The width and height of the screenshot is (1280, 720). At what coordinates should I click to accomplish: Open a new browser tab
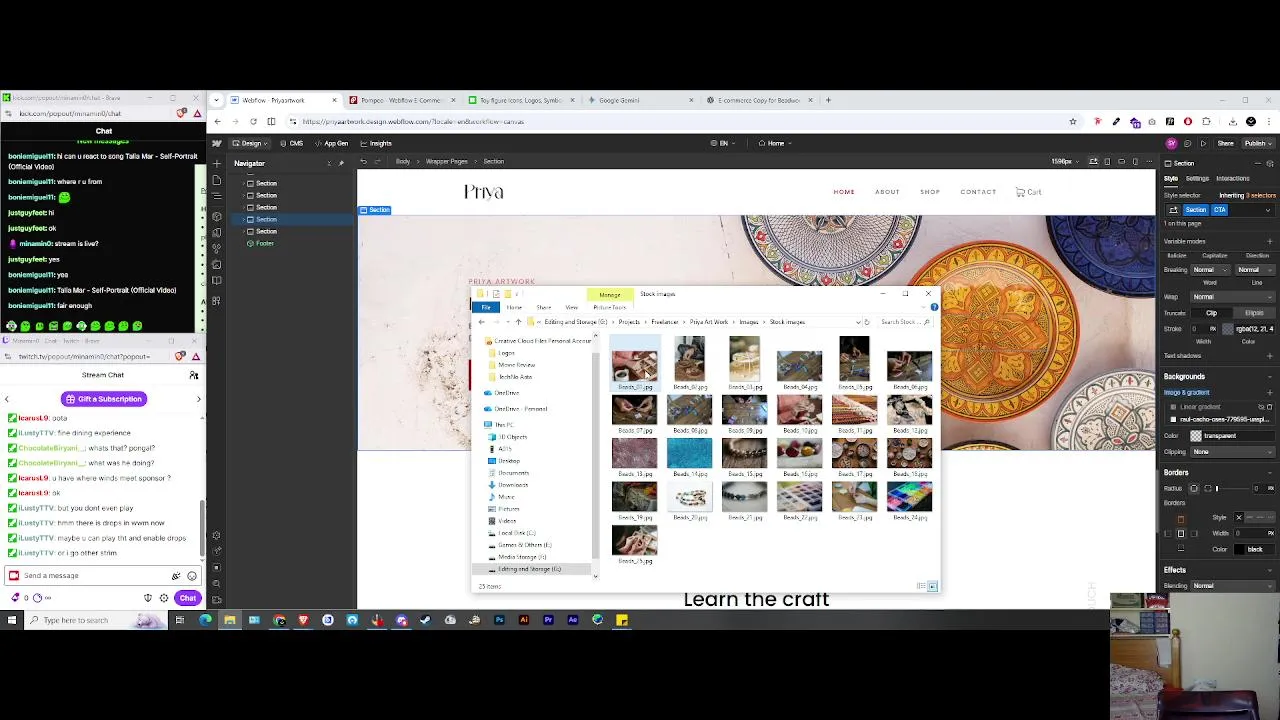coord(828,100)
